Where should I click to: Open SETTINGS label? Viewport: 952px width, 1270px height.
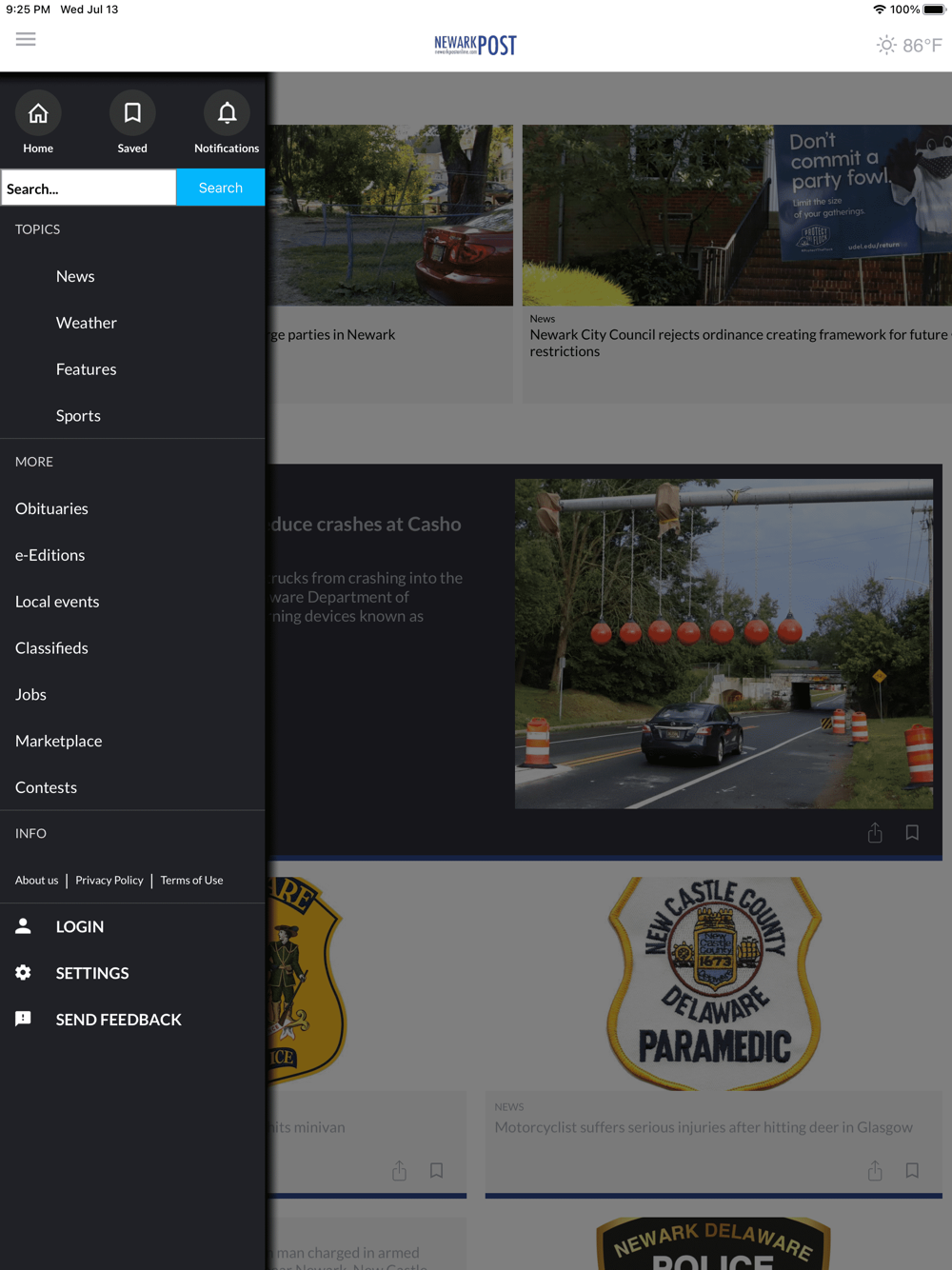[92, 973]
